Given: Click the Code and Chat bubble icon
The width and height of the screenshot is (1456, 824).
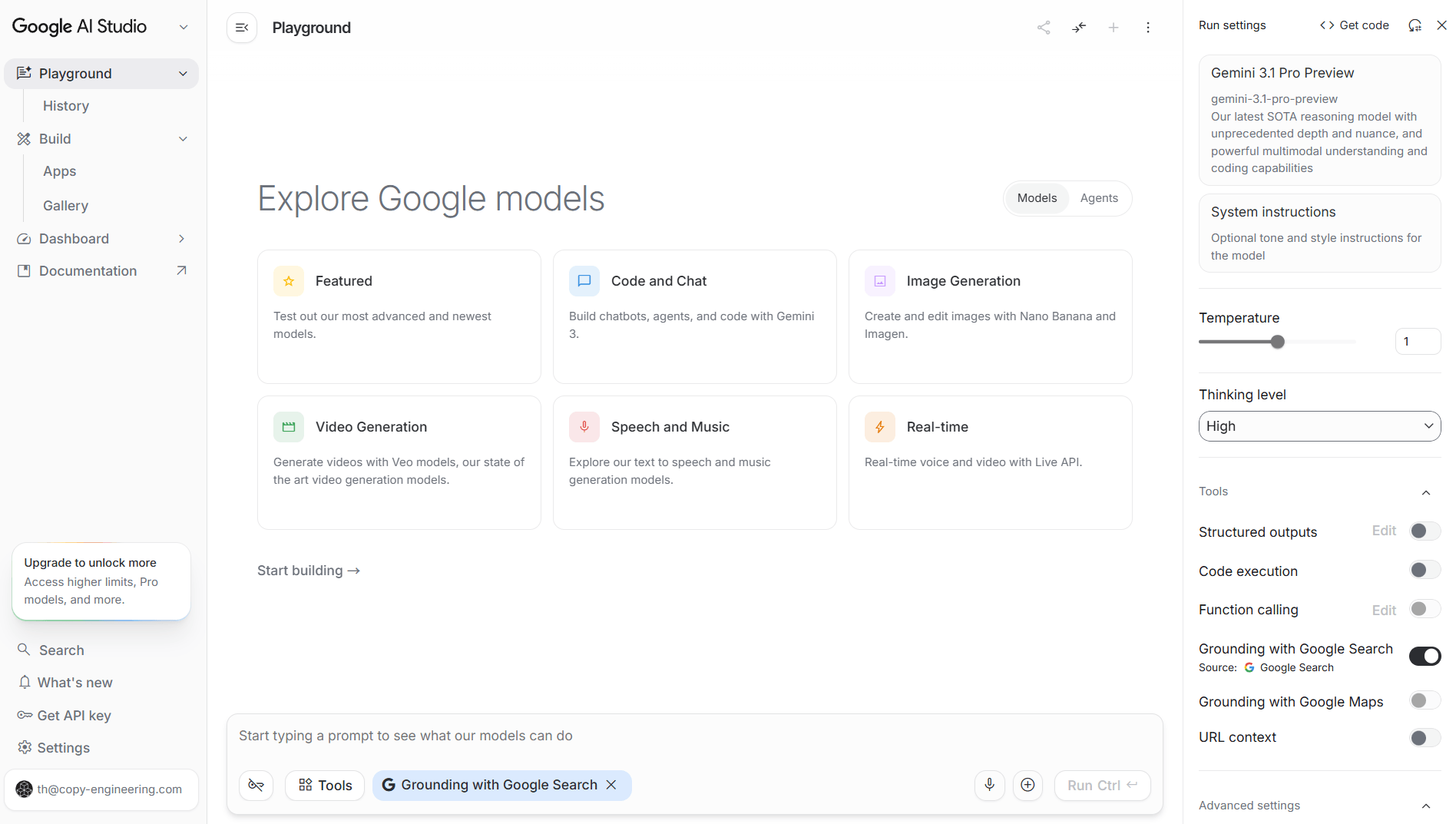Looking at the screenshot, I should pyautogui.click(x=584, y=281).
